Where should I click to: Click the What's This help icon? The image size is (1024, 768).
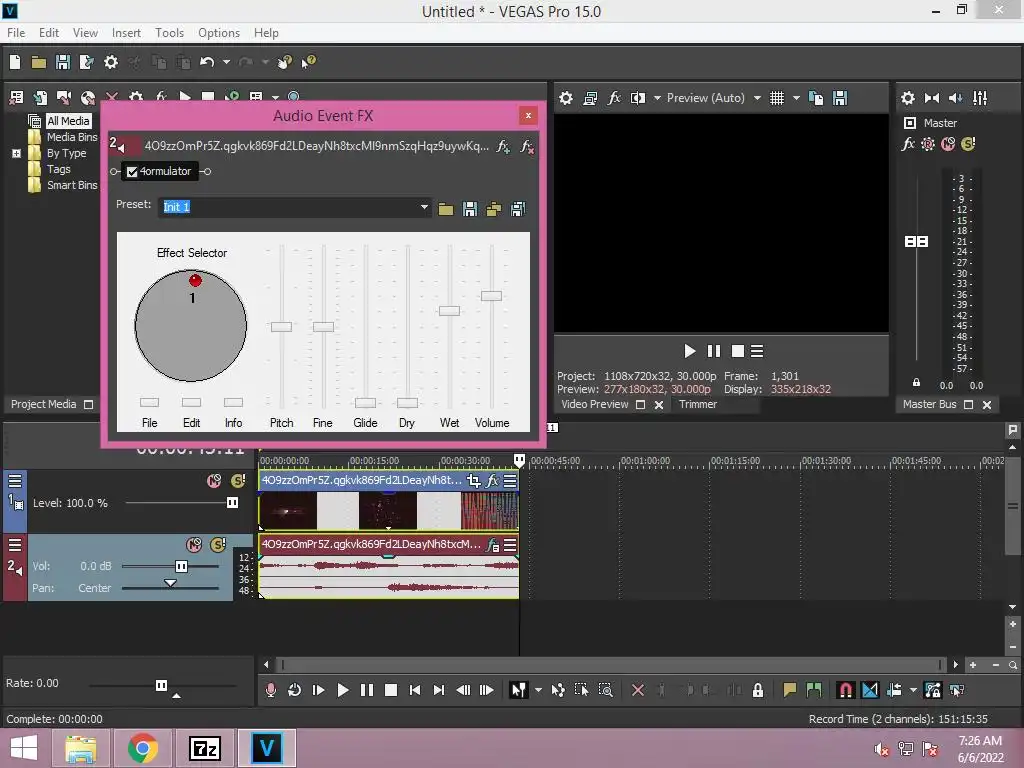[308, 62]
